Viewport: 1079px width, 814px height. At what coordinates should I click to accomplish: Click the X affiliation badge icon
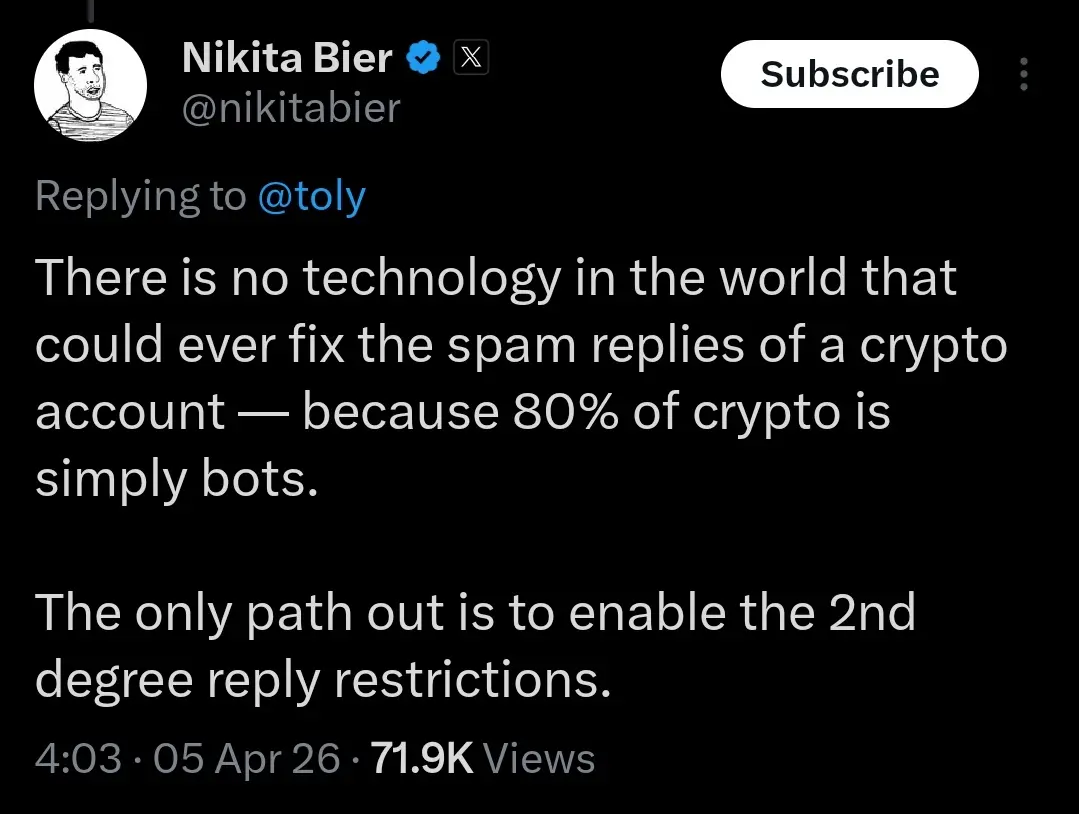tap(471, 60)
